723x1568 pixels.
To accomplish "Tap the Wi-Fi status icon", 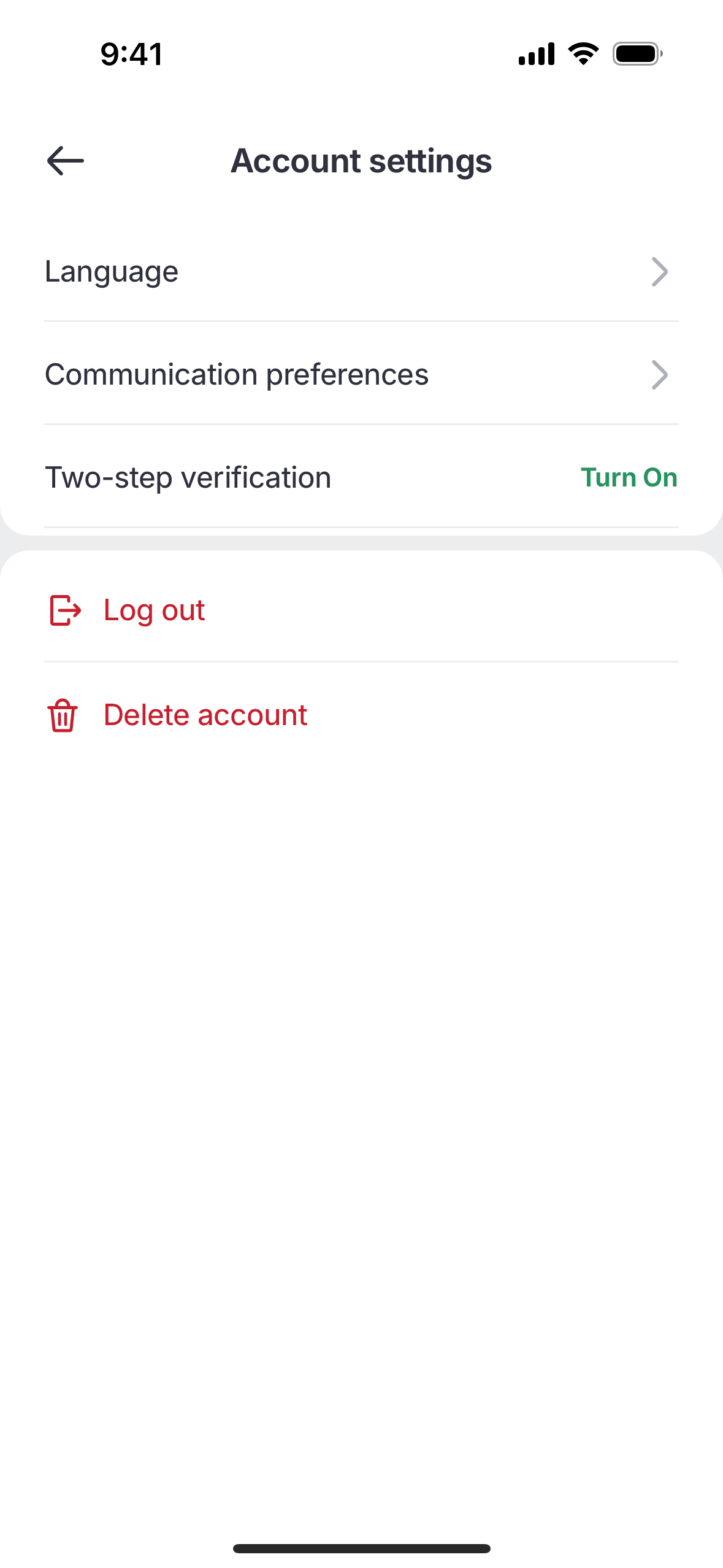I will click(583, 54).
